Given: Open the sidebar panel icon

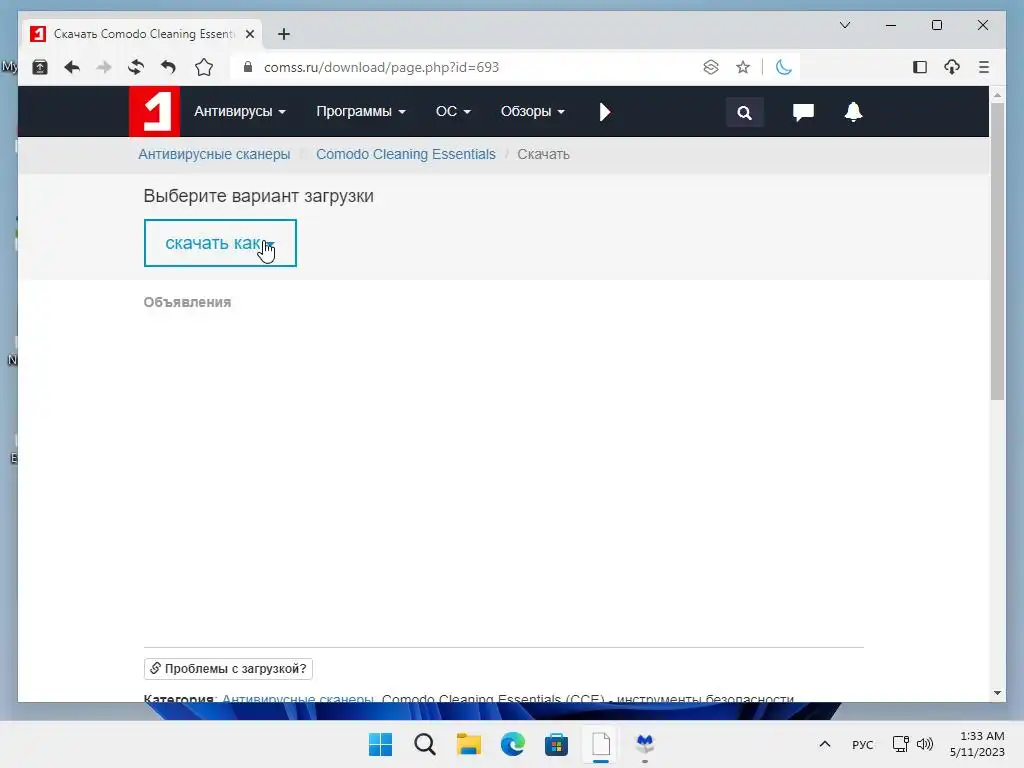Looking at the screenshot, I should click(x=920, y=67).
